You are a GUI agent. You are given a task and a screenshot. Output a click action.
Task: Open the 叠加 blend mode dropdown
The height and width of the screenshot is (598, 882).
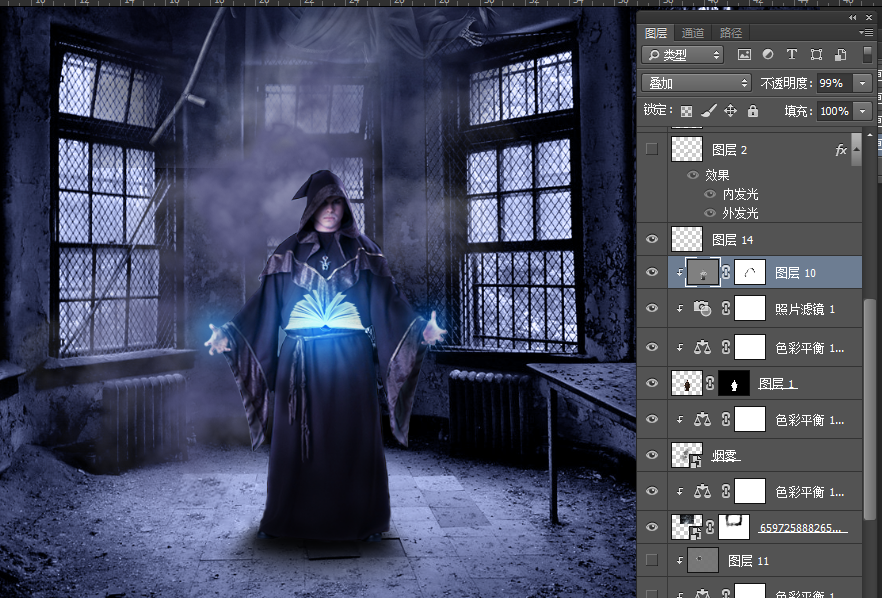tap(696, 83)
